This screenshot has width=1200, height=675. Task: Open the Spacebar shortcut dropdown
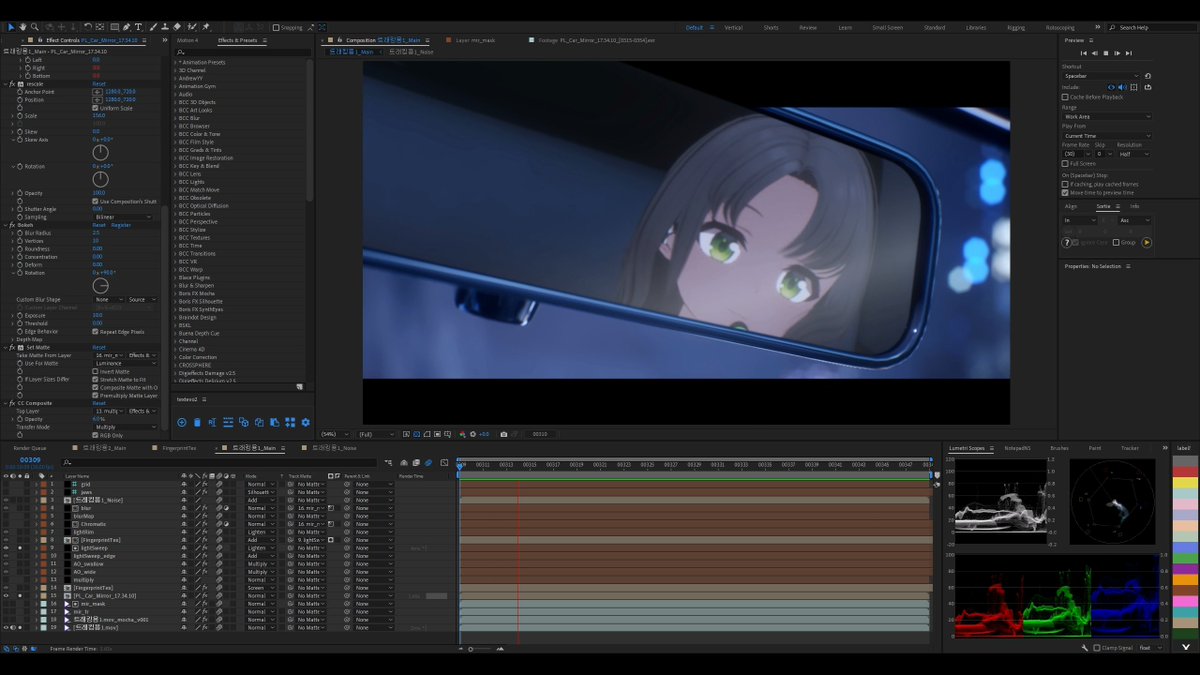click(1100, 76)
